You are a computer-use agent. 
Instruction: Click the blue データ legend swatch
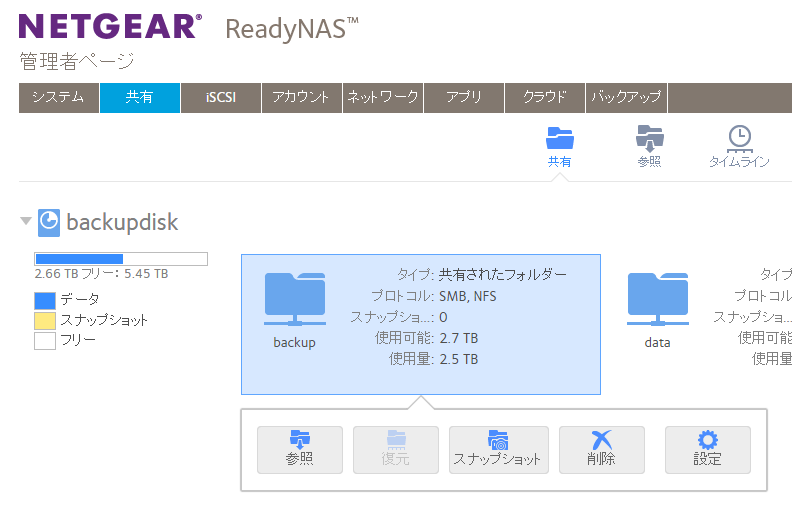[x=45, y=300]
